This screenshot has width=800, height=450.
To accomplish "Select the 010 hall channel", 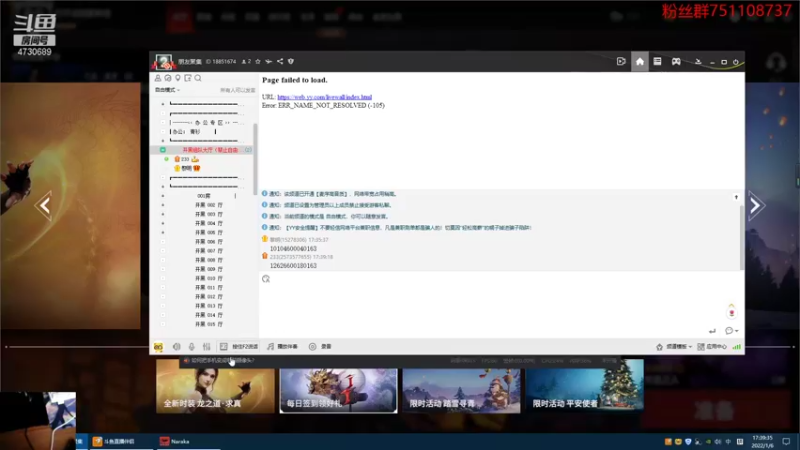I will [208, 279].
